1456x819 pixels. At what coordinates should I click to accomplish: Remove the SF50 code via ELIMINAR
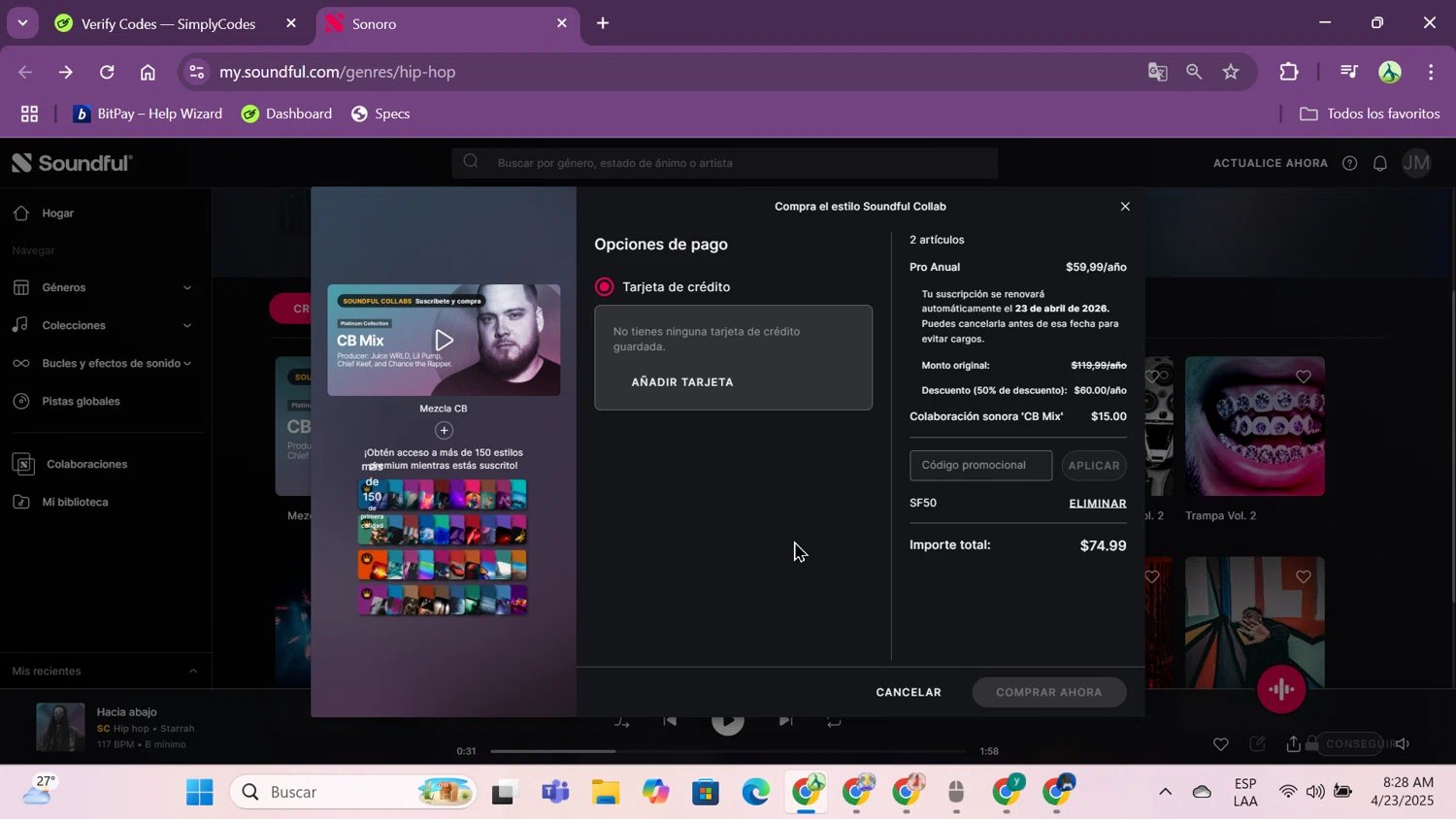coord(1098,504)
